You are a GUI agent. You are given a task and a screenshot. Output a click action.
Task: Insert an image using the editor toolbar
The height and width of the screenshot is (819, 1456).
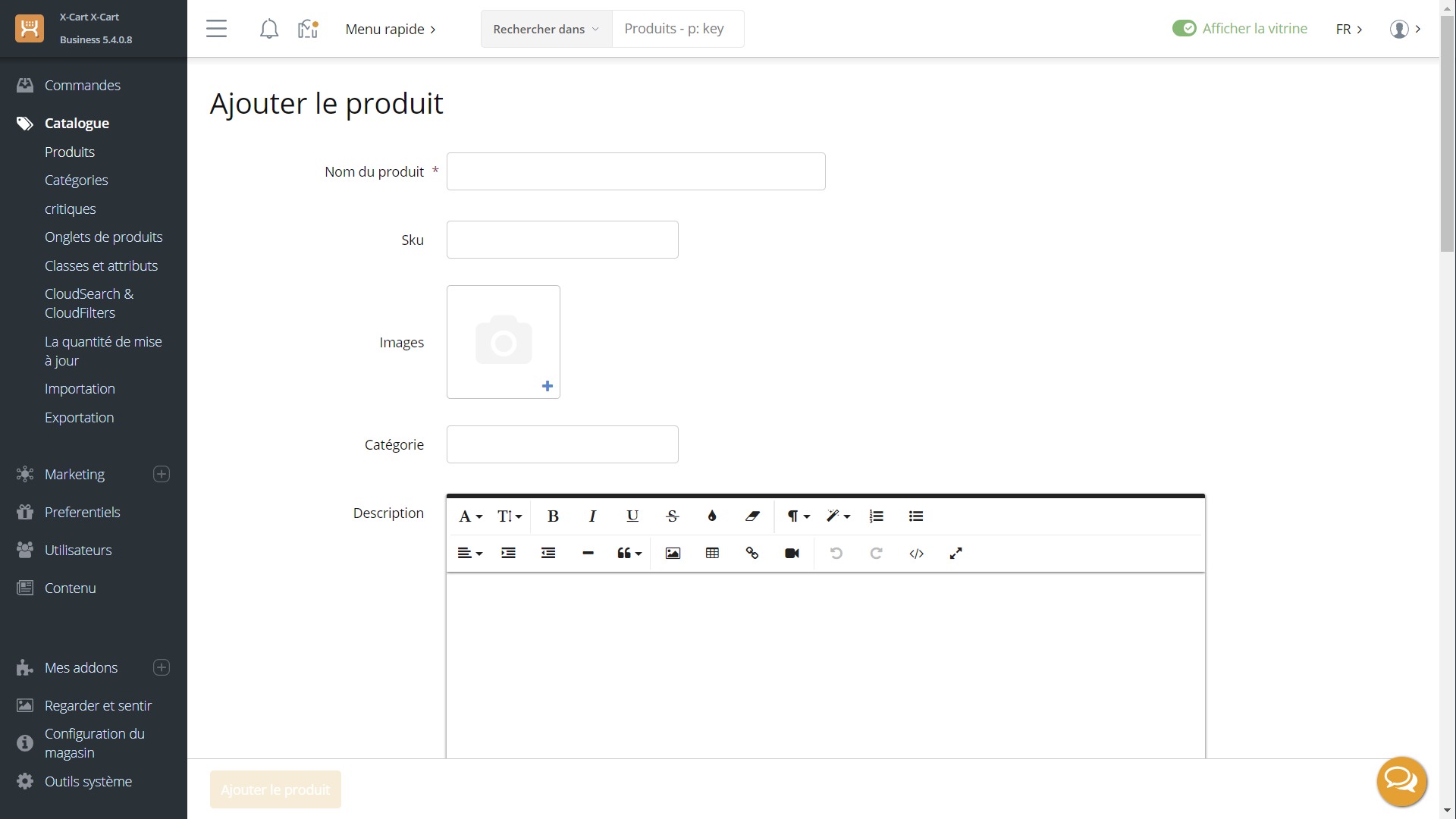(x=673, y=554)
